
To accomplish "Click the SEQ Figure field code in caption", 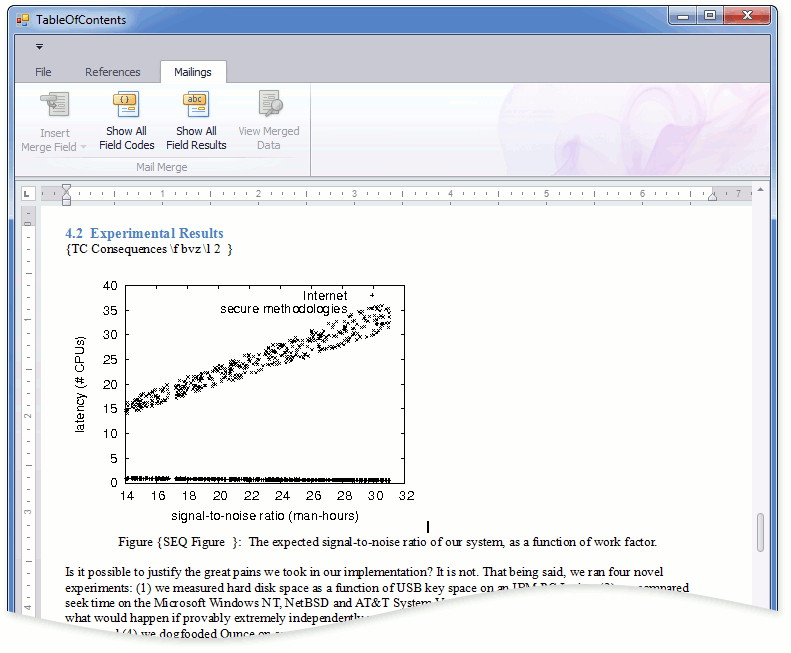I will pos(199,542).
